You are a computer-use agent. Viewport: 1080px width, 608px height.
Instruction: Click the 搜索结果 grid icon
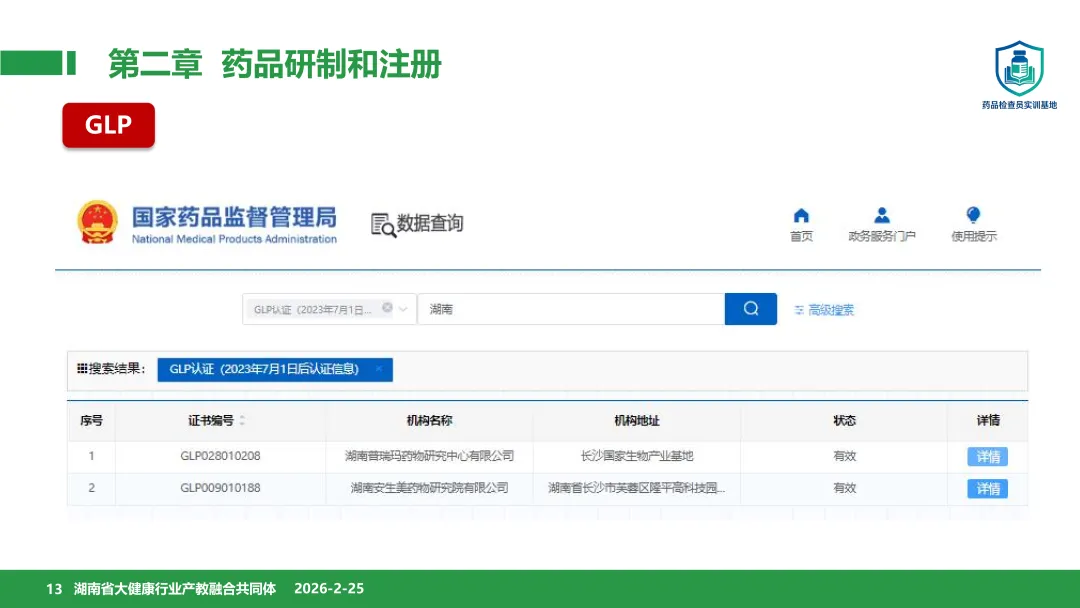pyautogui.click(x=82, y=368)
